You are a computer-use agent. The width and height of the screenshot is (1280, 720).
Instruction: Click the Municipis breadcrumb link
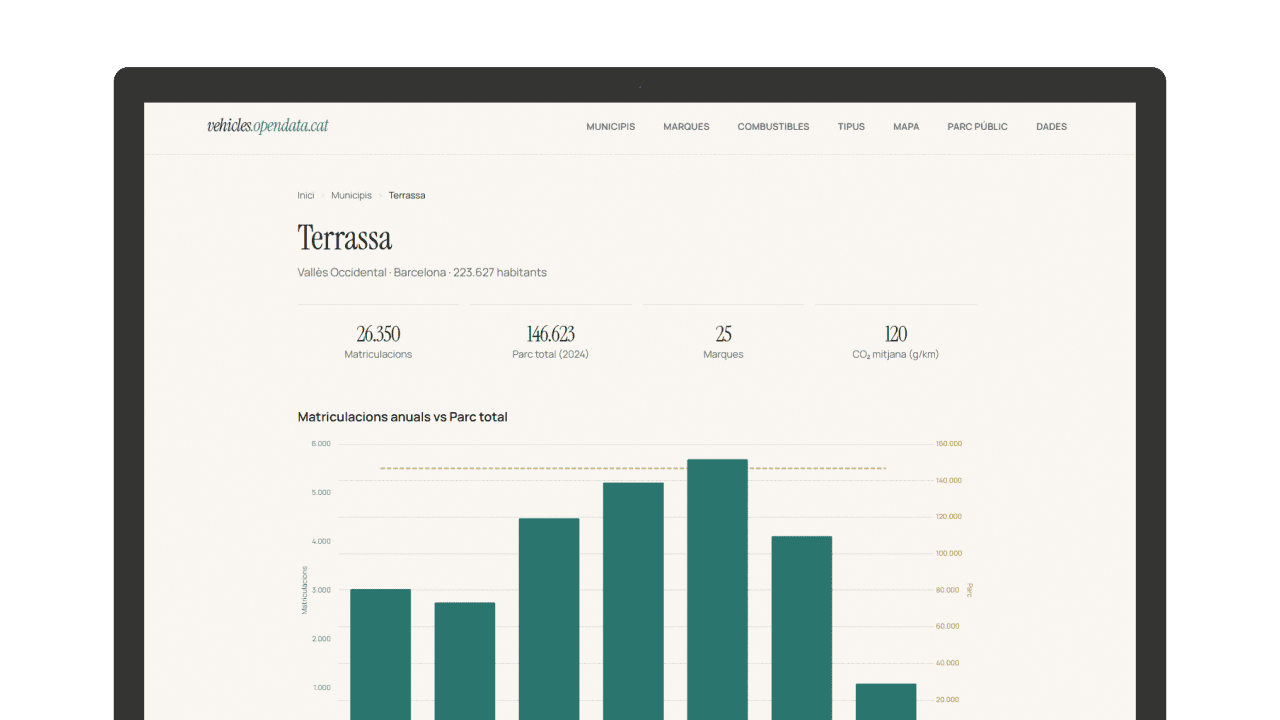[351, 195]
